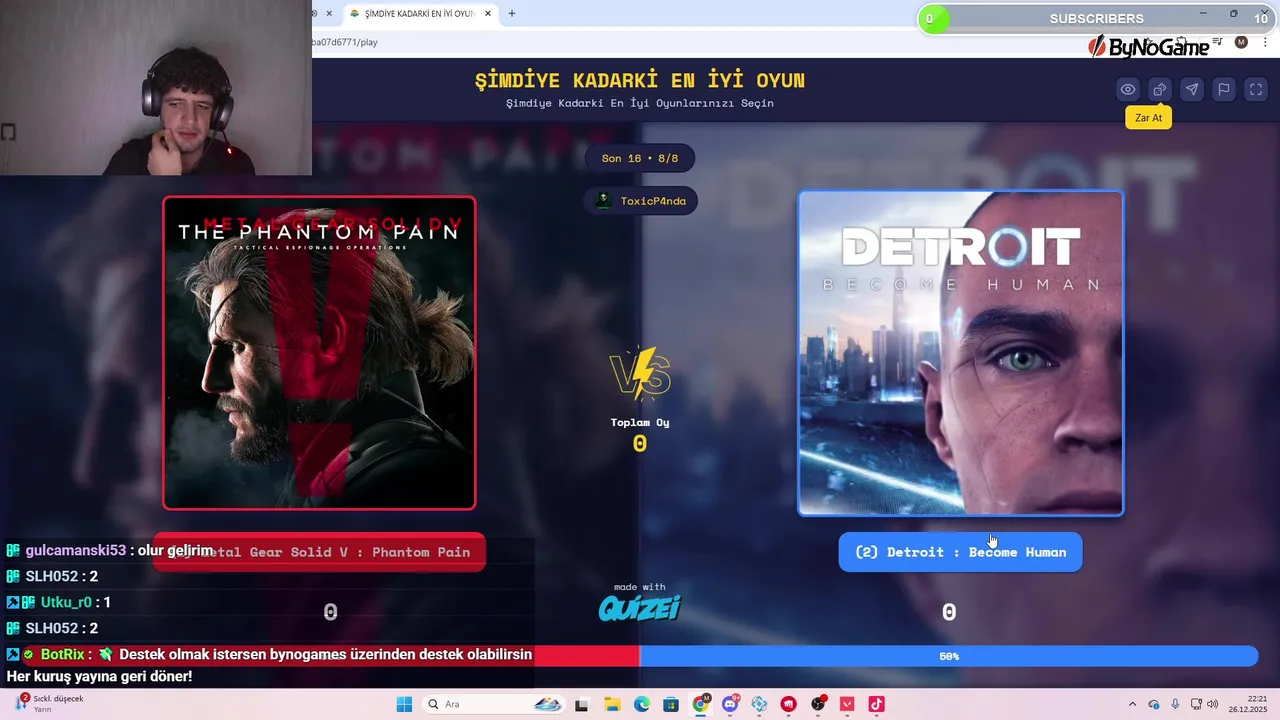Open Discord from the taskbar
This screenshot has height=720, width=1280.
coord(730,704)
